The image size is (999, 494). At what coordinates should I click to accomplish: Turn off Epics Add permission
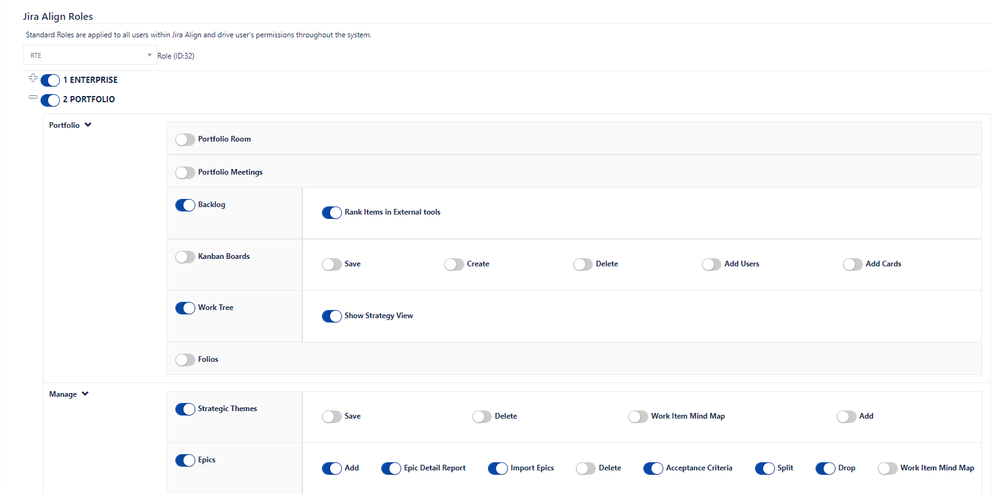[x=332, y=469]
